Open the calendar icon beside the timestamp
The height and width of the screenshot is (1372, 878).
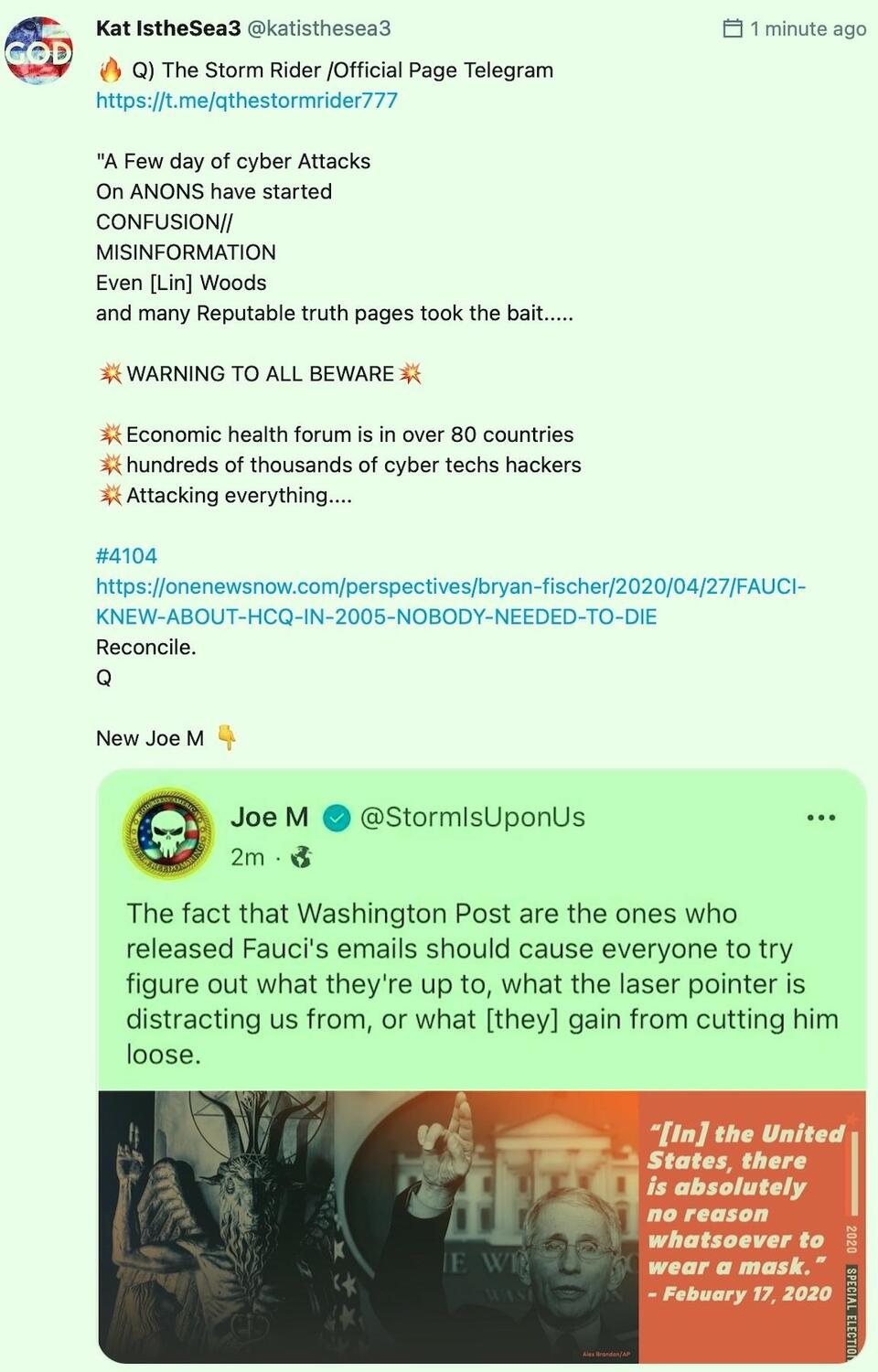coord(733,28)
